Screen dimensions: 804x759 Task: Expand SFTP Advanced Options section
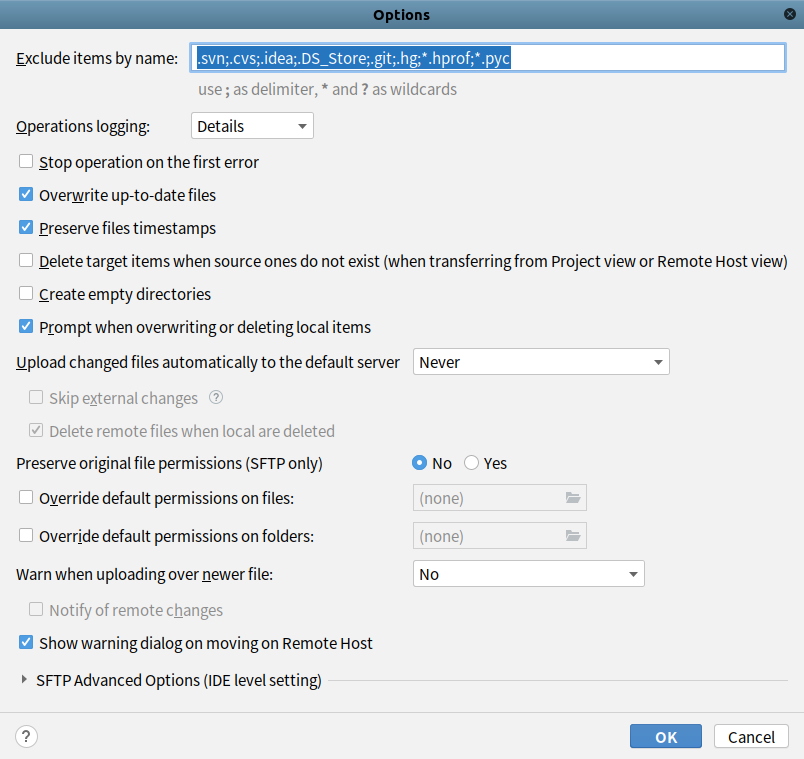25,681
